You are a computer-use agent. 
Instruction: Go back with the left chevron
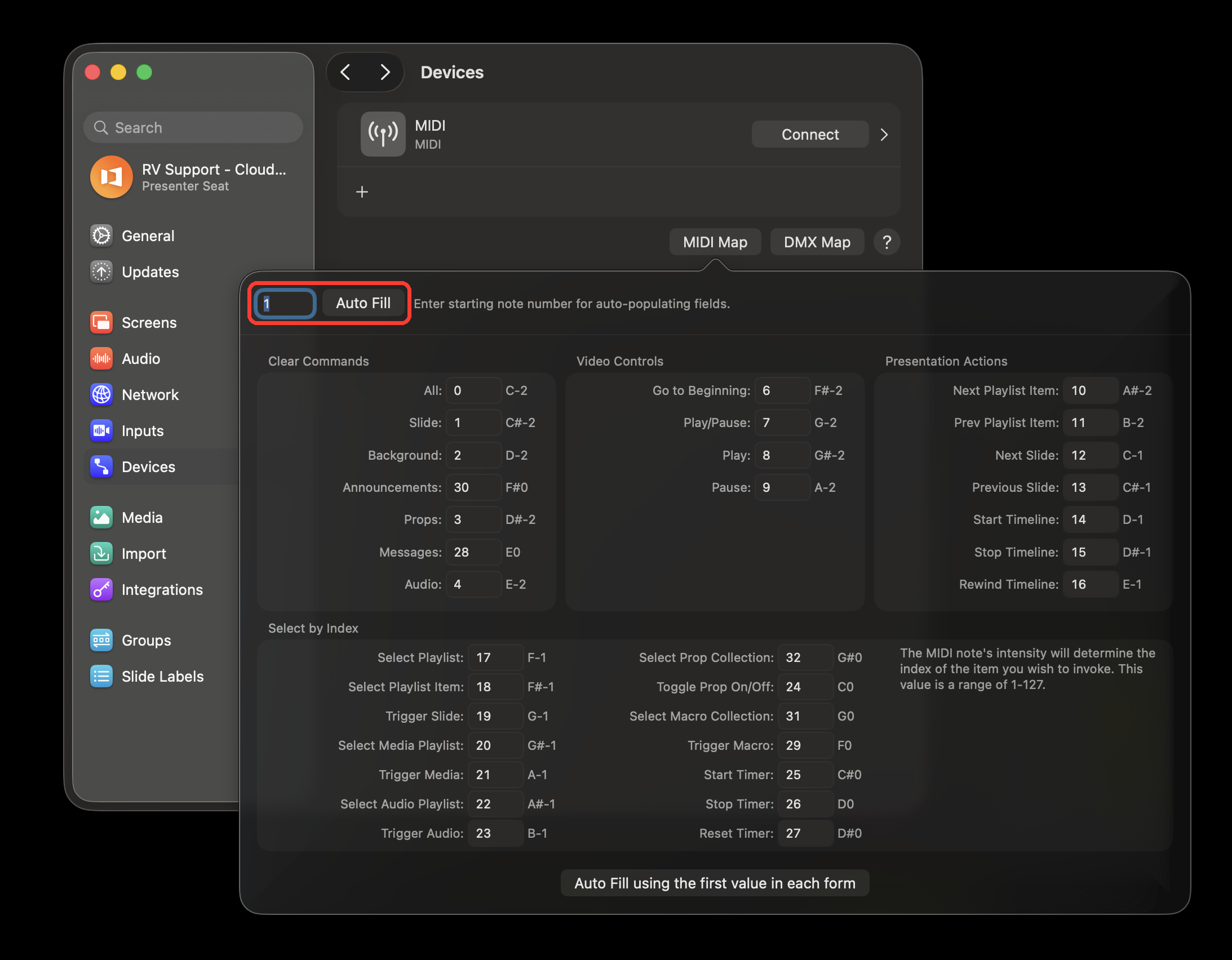[x=346, y=72]
